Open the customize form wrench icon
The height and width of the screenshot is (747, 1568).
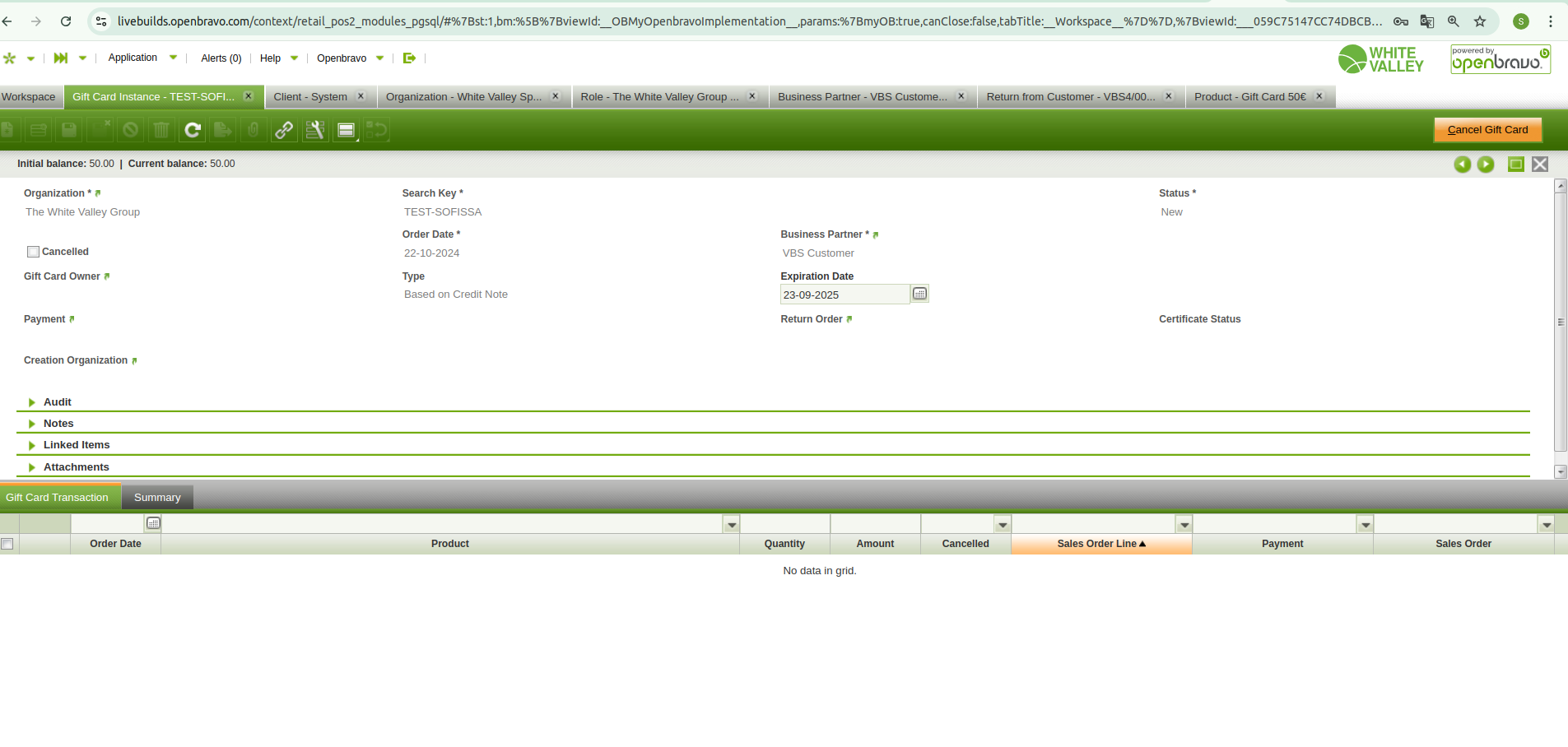pyautogui.click(x=315, y=130)
